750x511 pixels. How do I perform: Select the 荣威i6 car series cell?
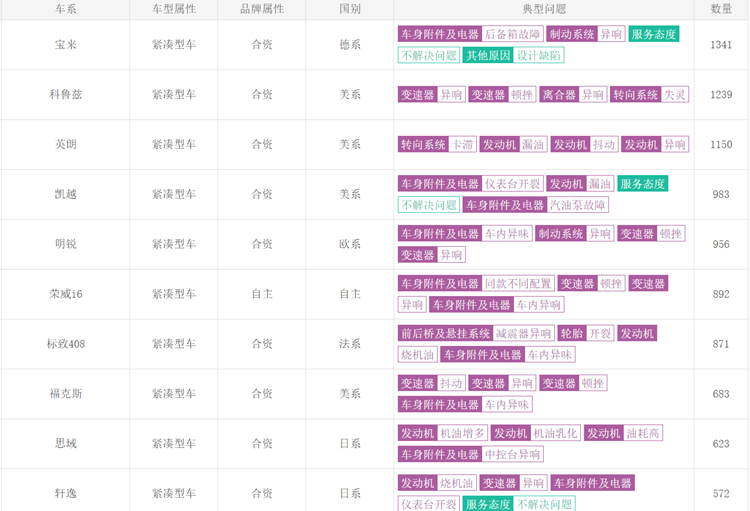tap(66, 294)
